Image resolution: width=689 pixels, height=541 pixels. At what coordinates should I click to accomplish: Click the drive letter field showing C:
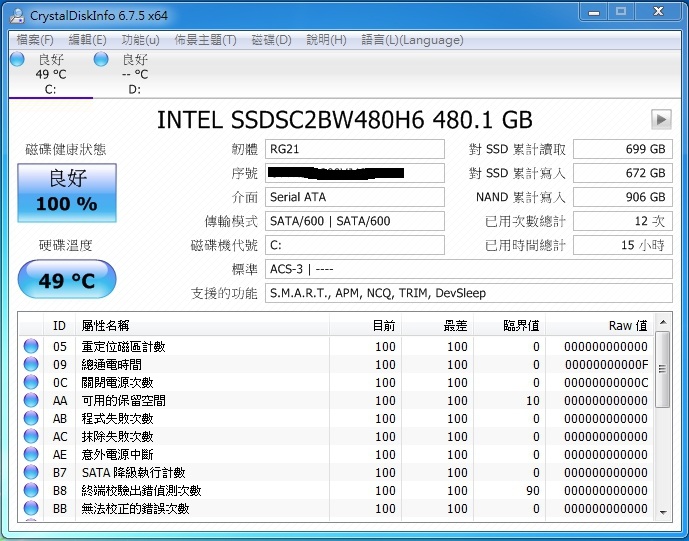(355, 245)
